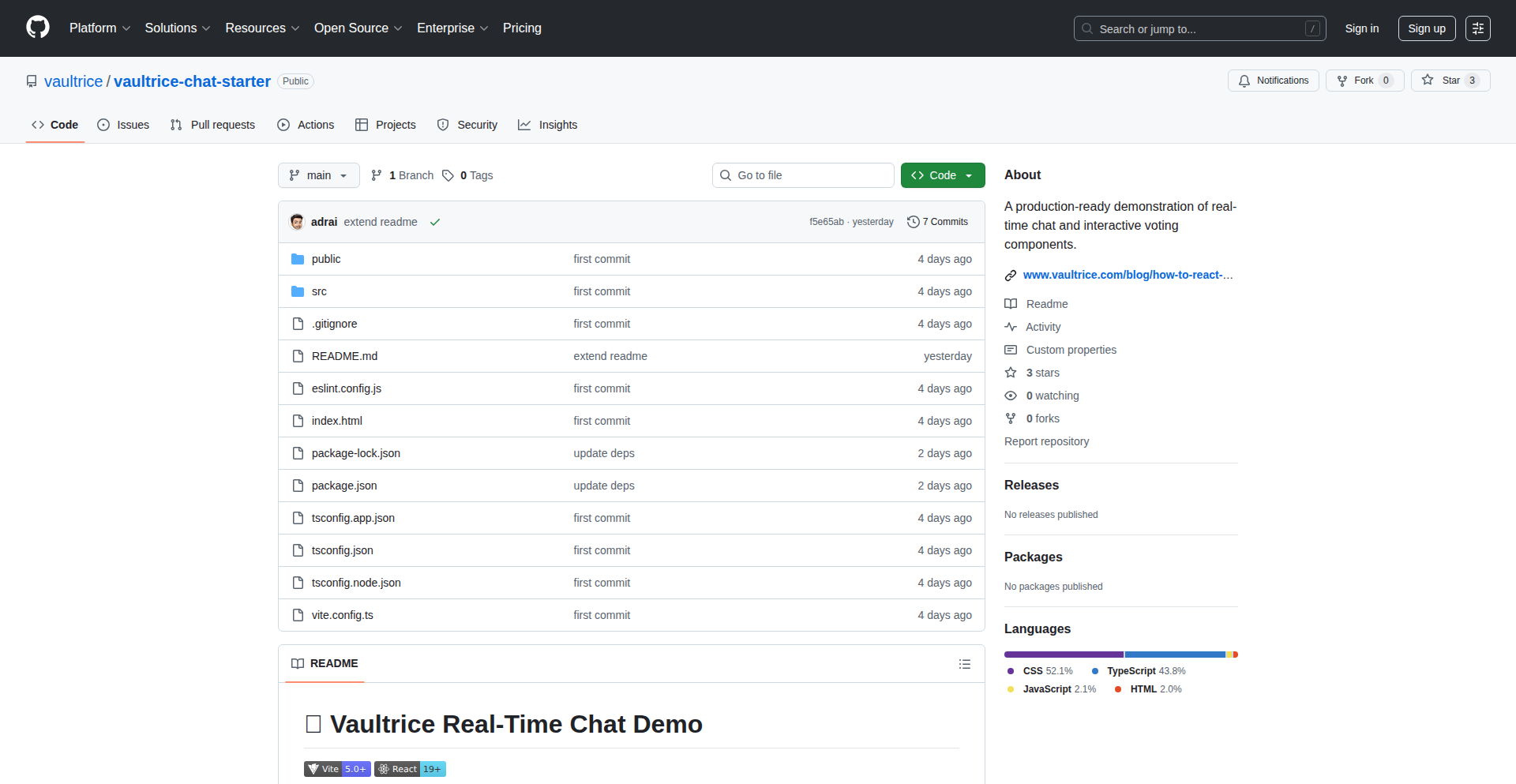The width and height of the screenshot is (1516, 784).
Task: Click the Go to file search field
Action: pyautogui.click(x=803, y=175)
